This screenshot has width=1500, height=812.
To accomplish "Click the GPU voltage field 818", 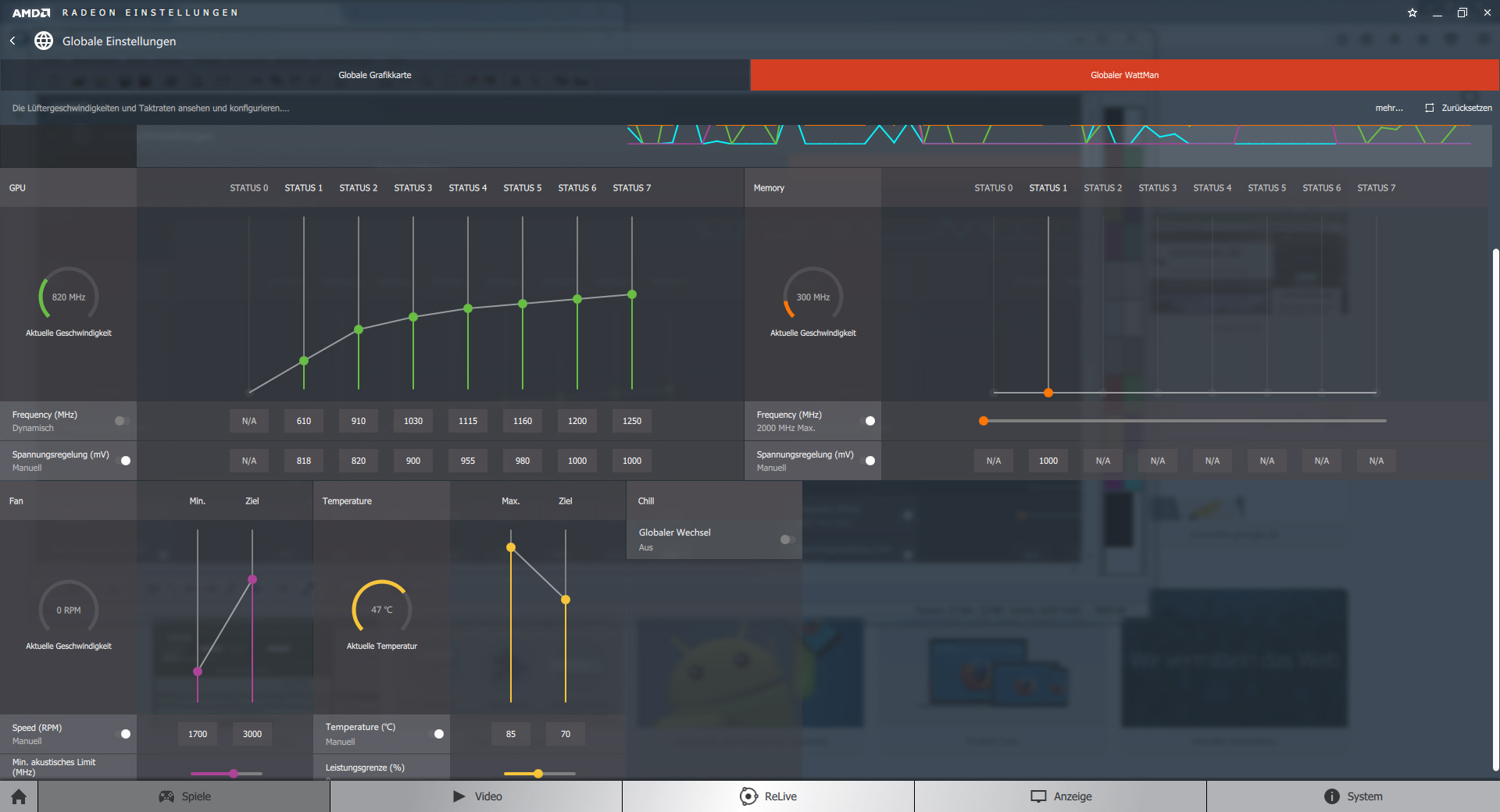I will point(304,461).
